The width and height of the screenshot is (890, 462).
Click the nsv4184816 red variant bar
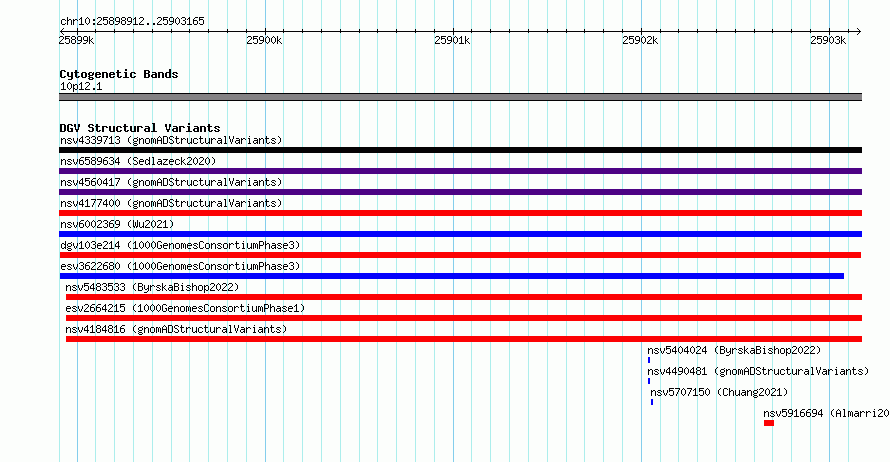tap(464, 339)
